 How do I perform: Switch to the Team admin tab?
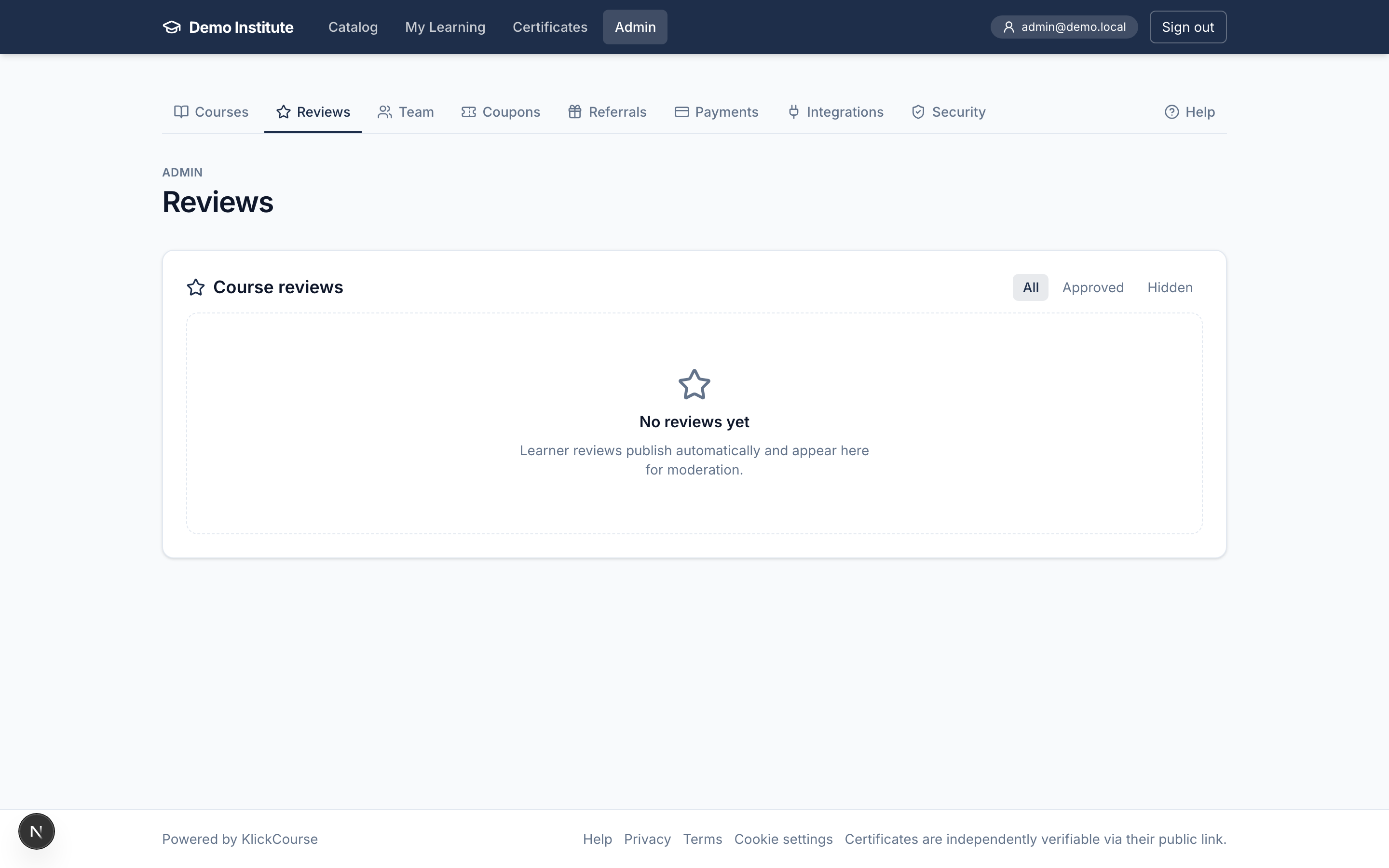point(406,111)
